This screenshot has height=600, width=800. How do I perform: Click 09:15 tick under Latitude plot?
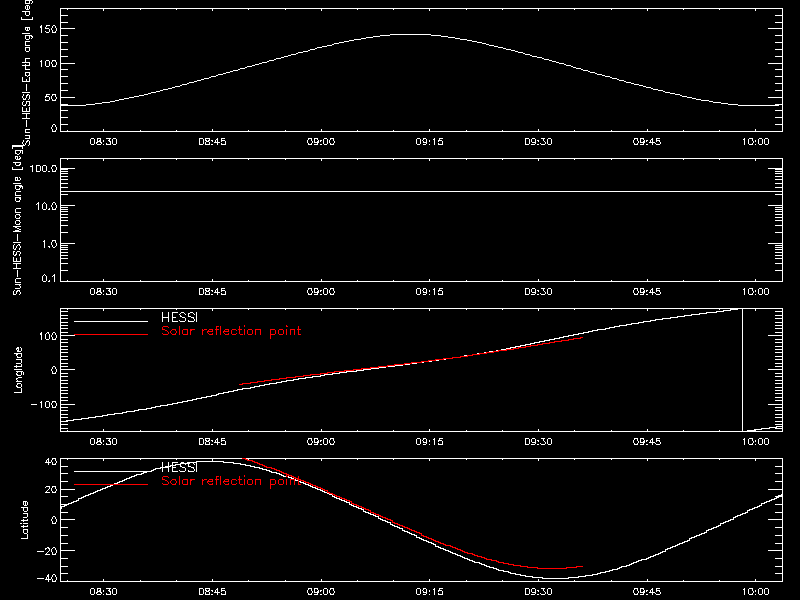[x=430, y=592]
